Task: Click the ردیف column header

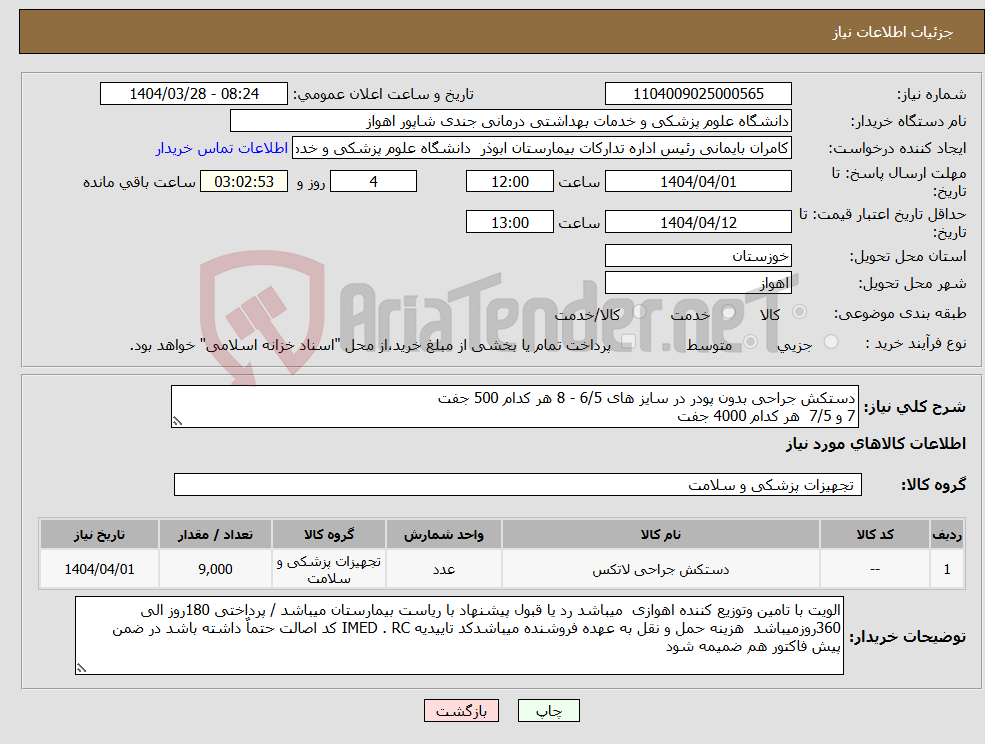Action: 947,534
